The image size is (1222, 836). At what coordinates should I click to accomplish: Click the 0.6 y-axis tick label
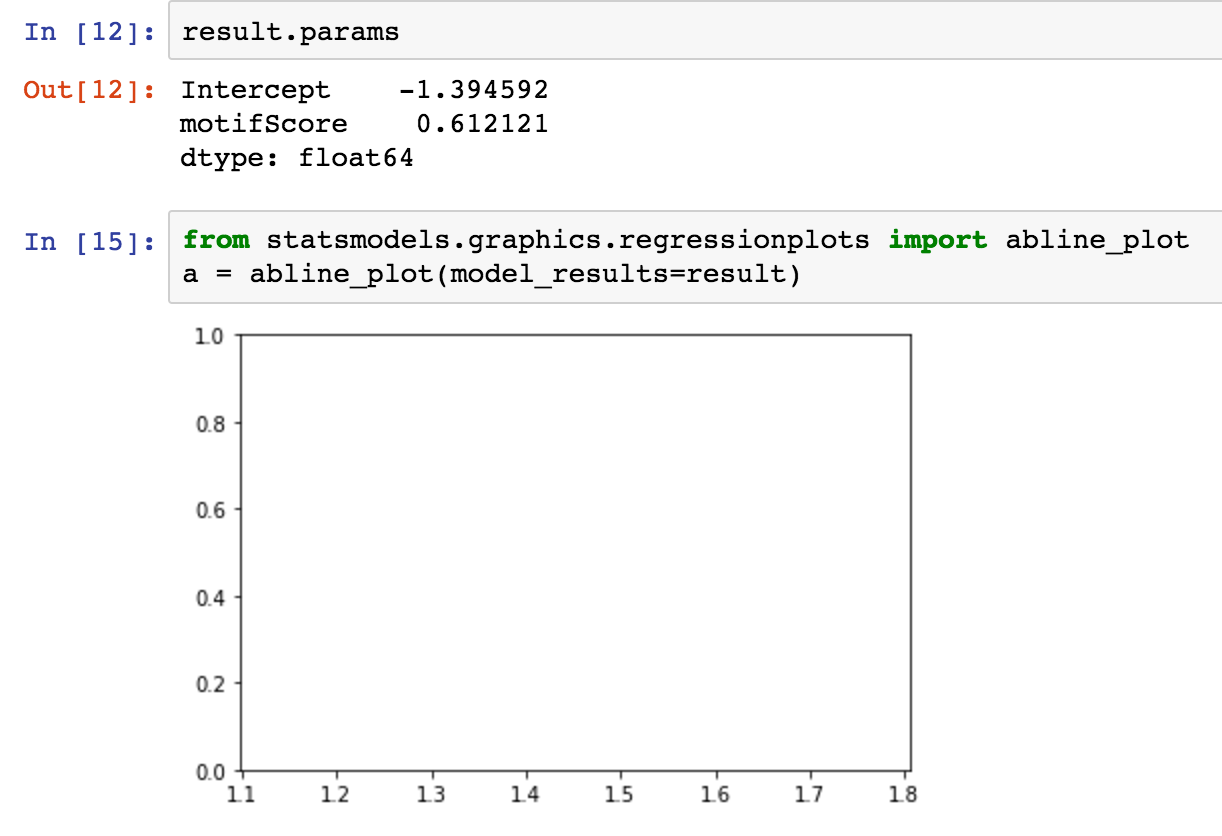click(214, 510)
